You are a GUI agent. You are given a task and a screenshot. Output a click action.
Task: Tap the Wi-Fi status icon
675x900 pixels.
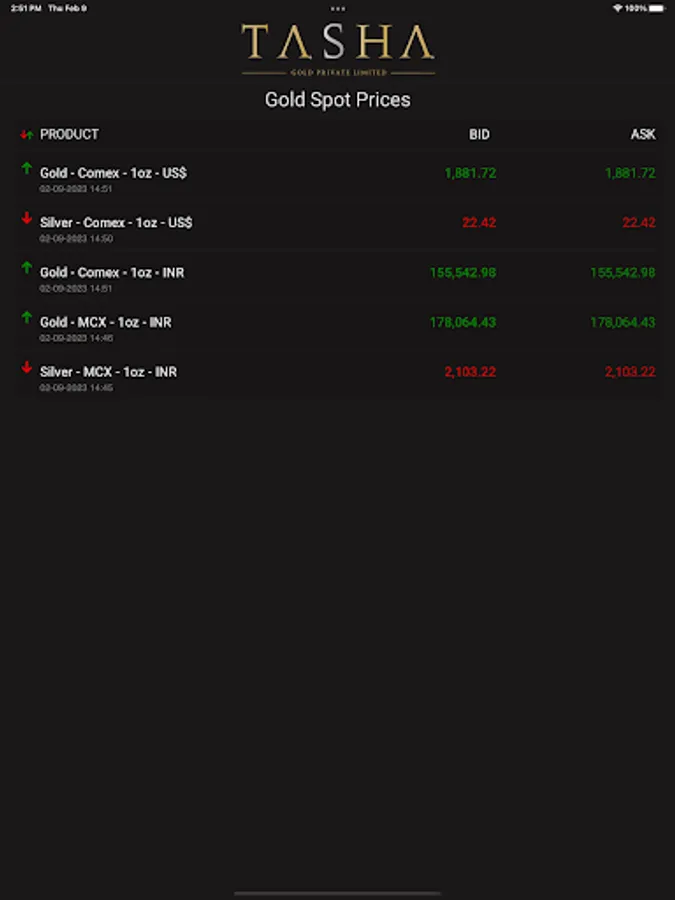[618, 9]
